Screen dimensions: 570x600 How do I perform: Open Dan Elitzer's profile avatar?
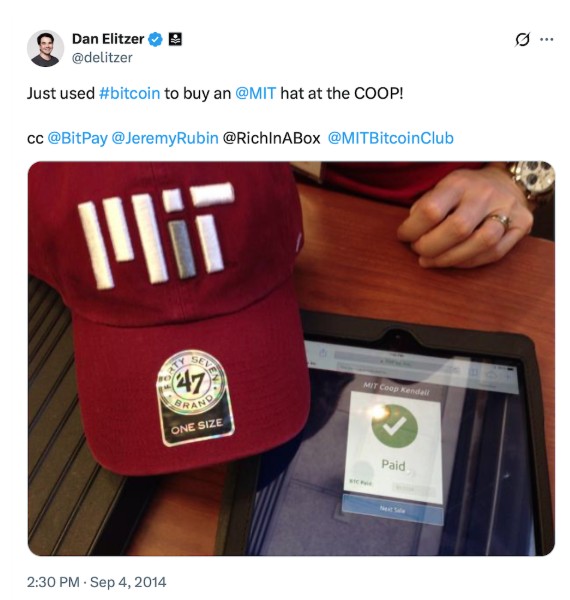pyautogui.click(x=45, y=48)
